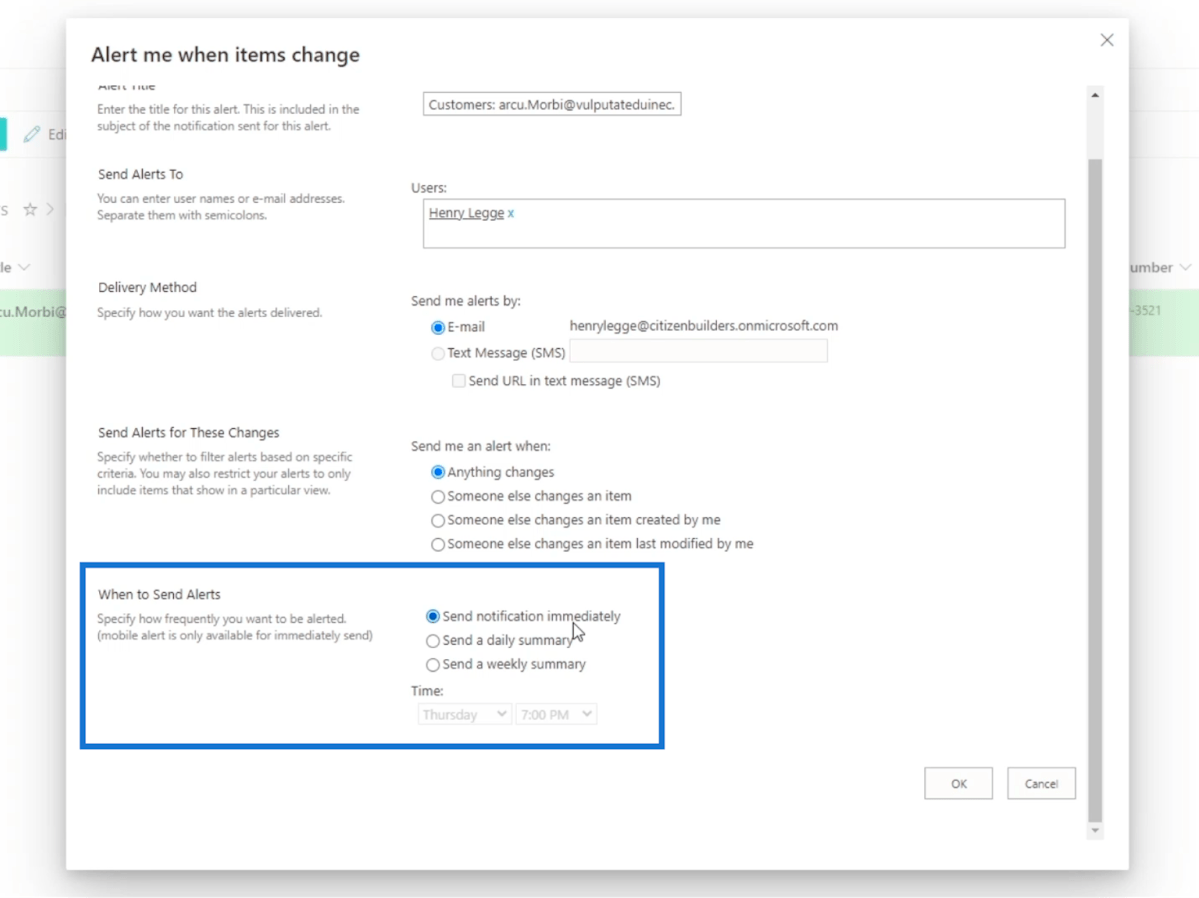Select Anything changes option
The width and height of the screenshot is (1199, 898).
coord(437,473)
